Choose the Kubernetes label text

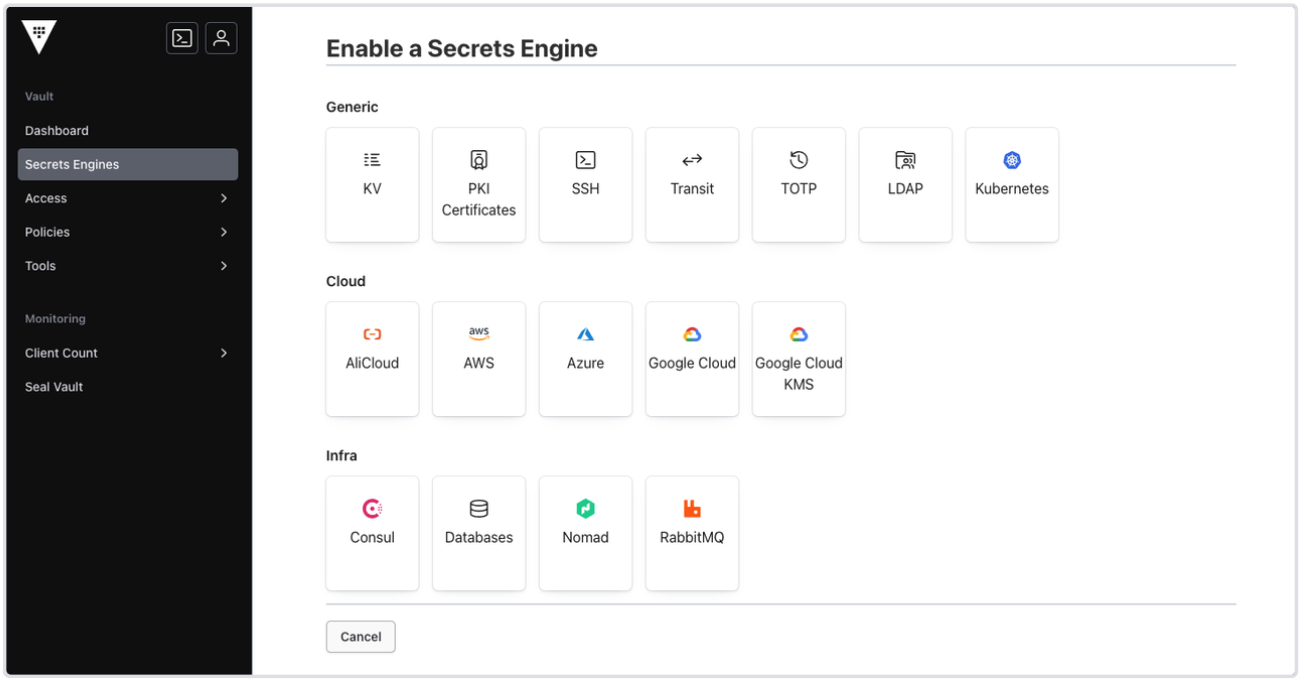coord(1012,188)
